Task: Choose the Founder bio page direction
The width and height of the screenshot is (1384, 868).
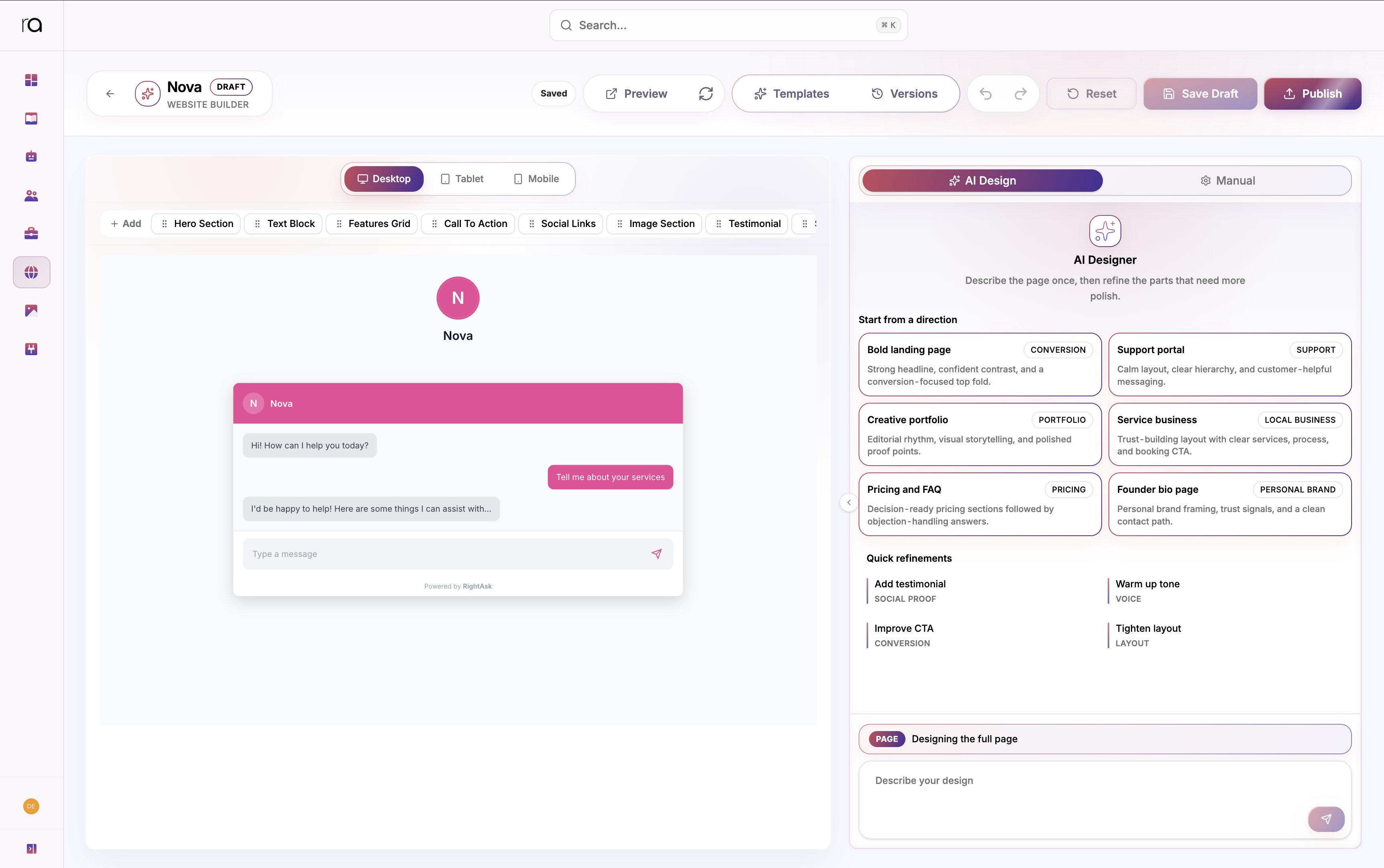Action: click(1229, 504)
